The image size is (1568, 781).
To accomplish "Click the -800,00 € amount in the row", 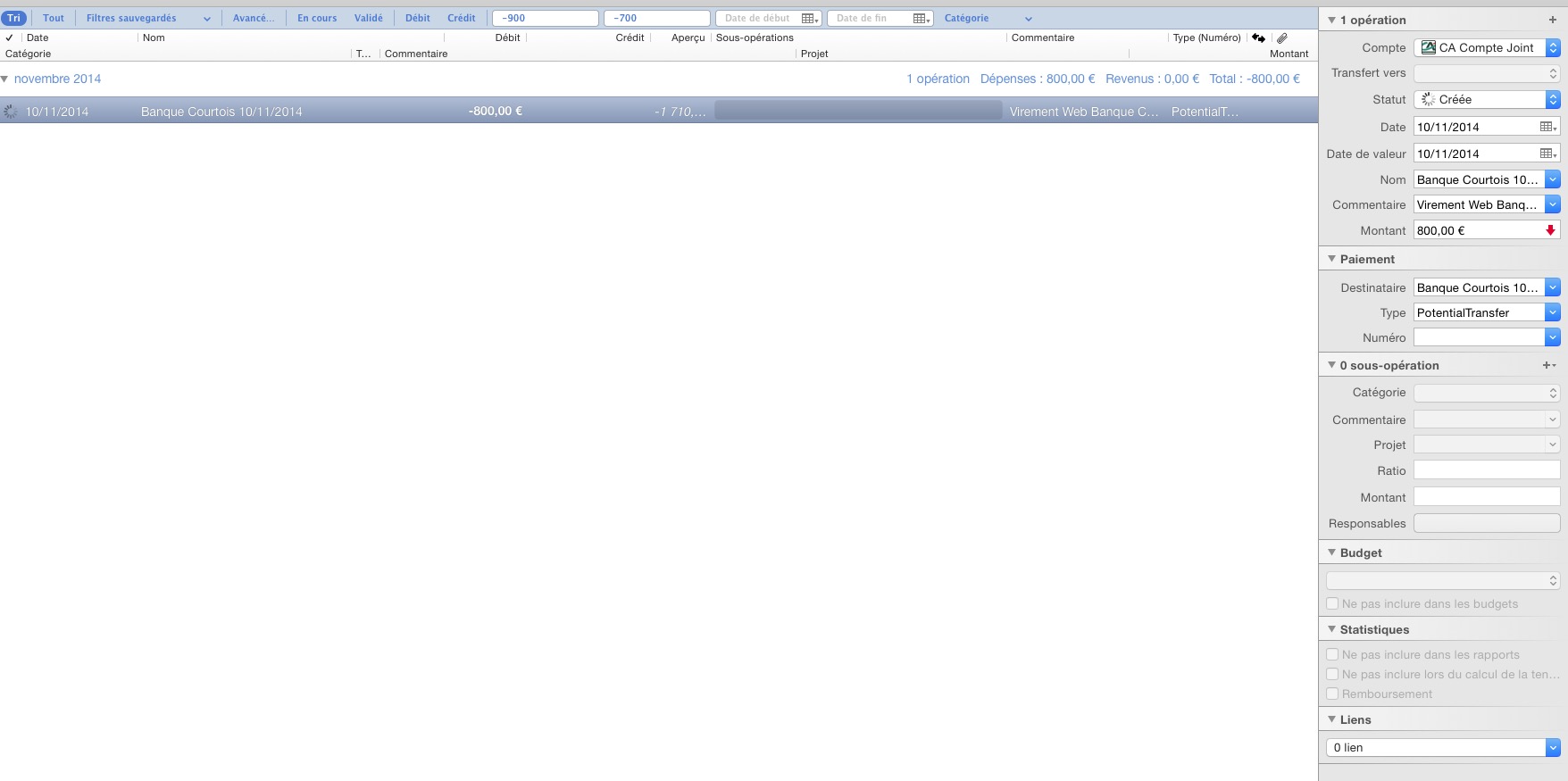I will point(495,111).
